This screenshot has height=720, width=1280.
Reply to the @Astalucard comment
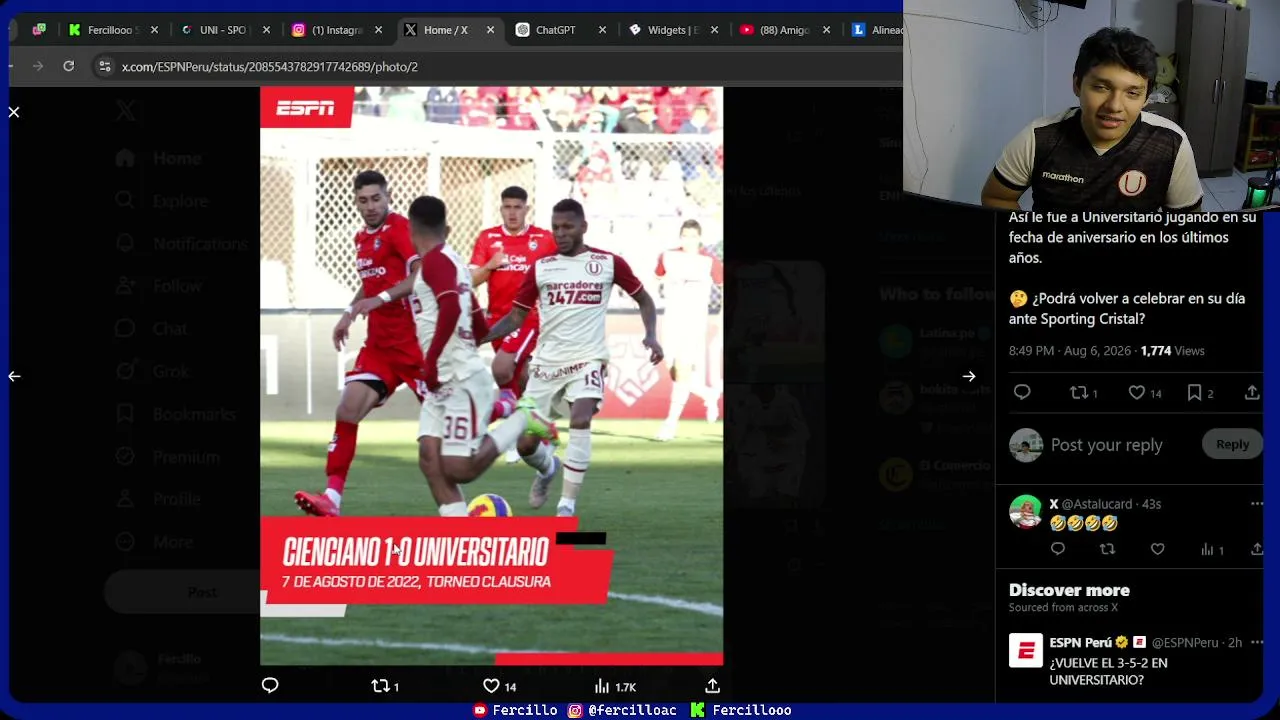coord(1058,549)
